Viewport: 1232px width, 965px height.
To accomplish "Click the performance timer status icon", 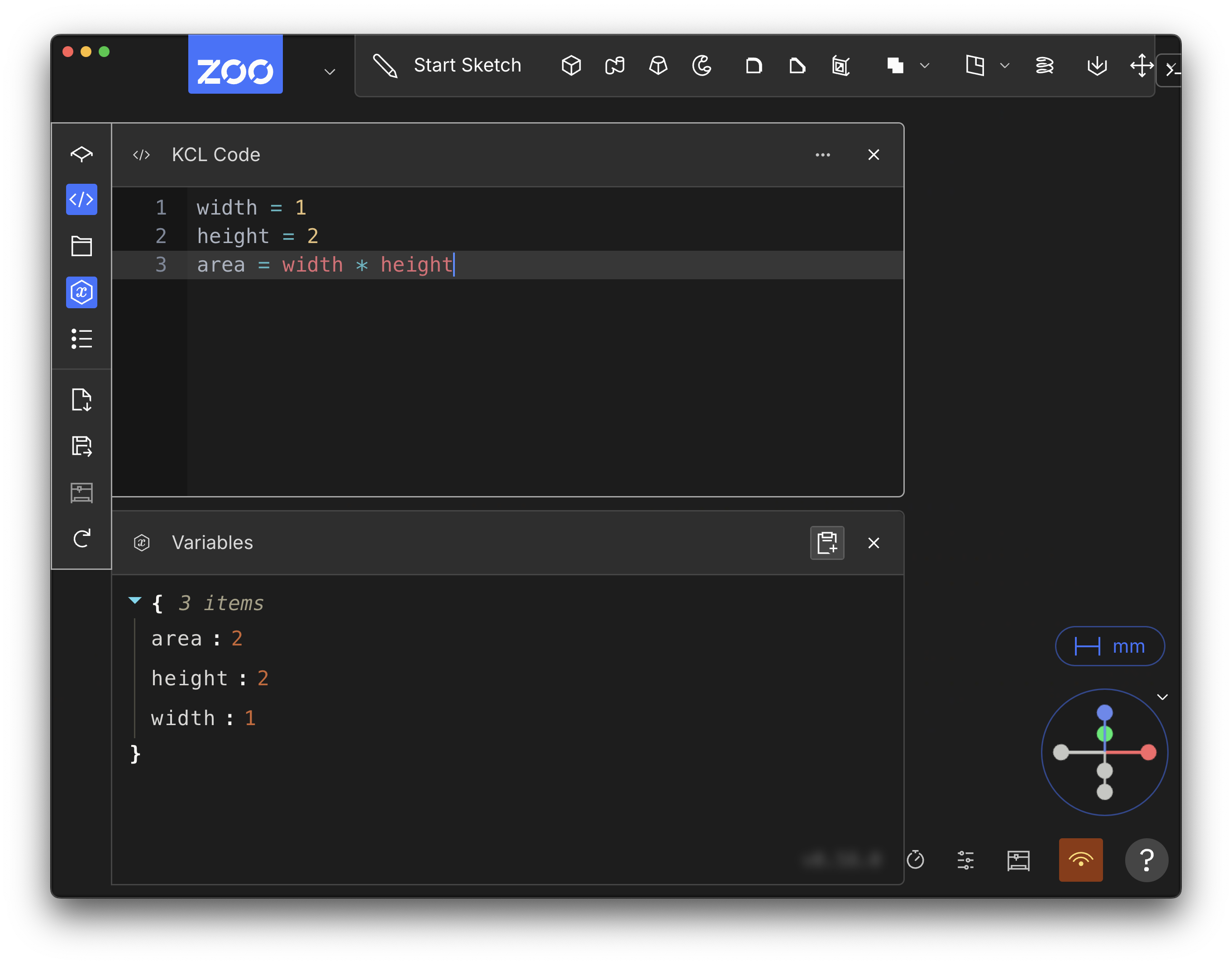I will tap(915, 860).
